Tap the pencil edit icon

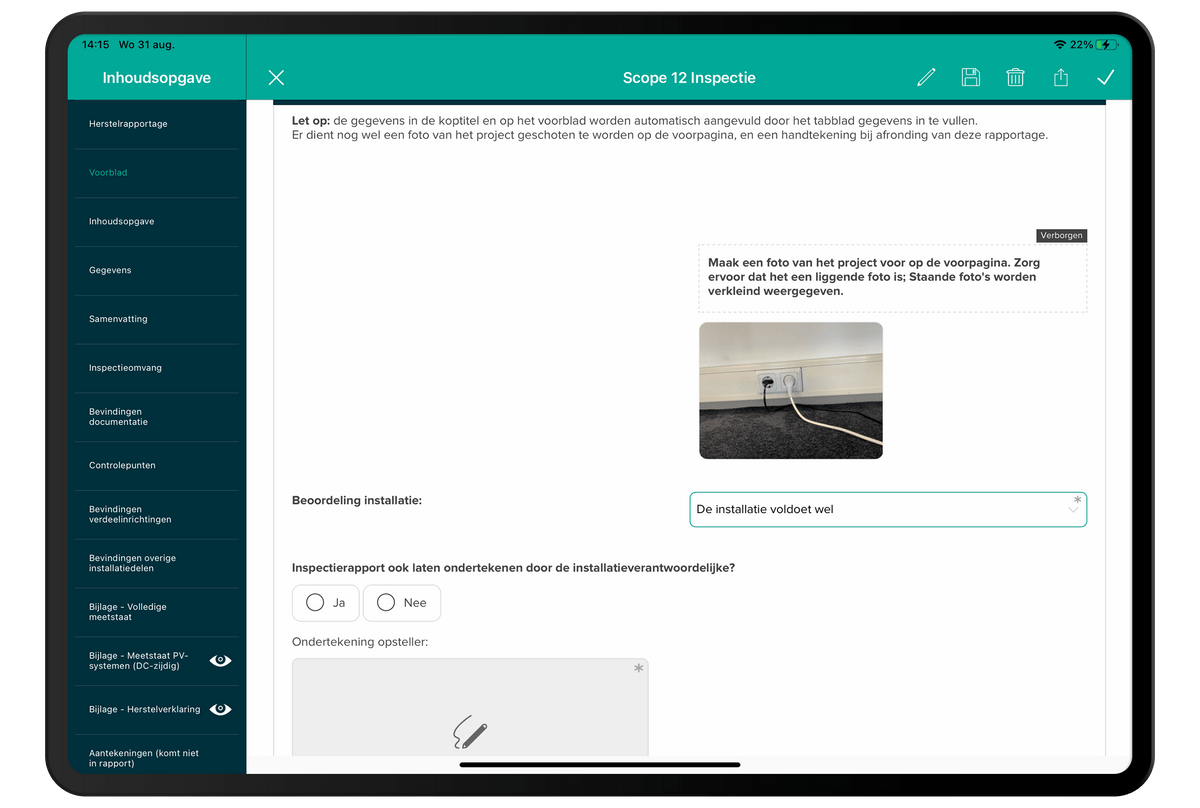click(x=926, y=78)
